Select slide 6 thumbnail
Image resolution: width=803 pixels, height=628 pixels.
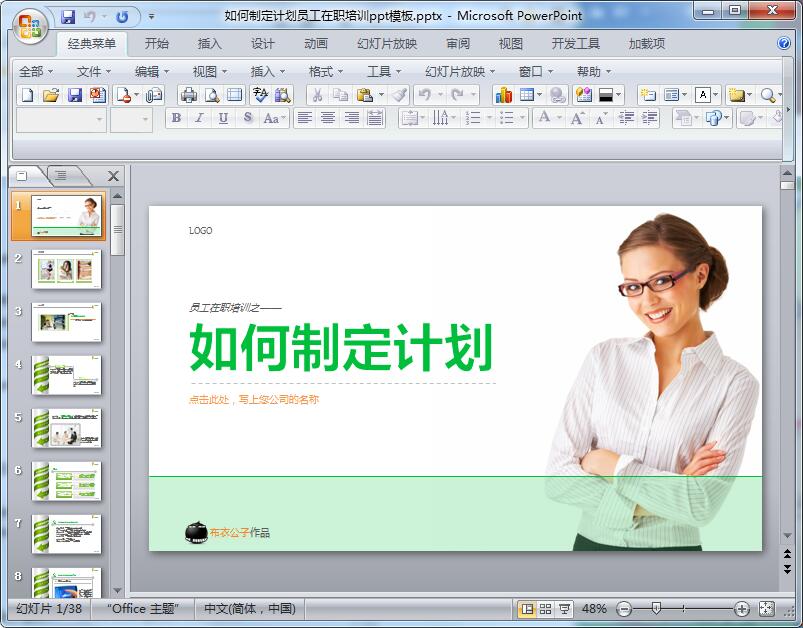(66, 480)
